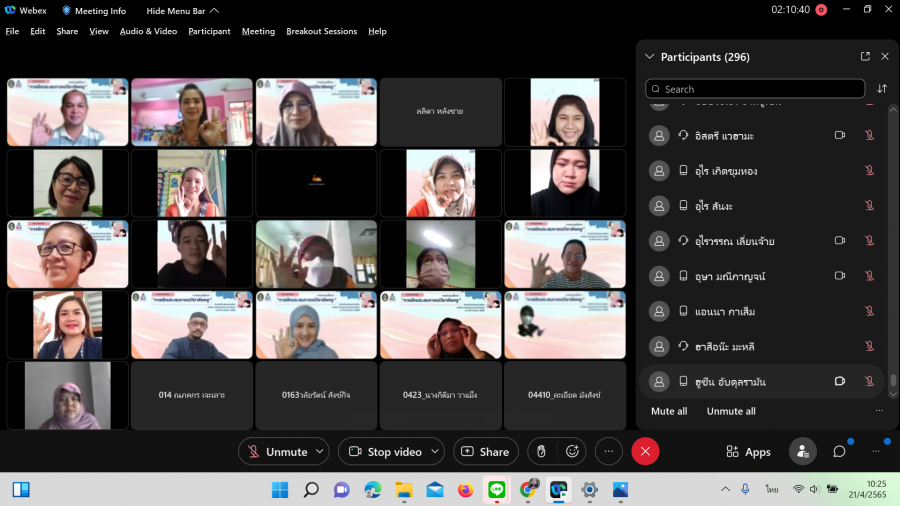Click the Unmute all button
Image resolution: width=900 pixels, height=506 pixels.
coord(731,411)
